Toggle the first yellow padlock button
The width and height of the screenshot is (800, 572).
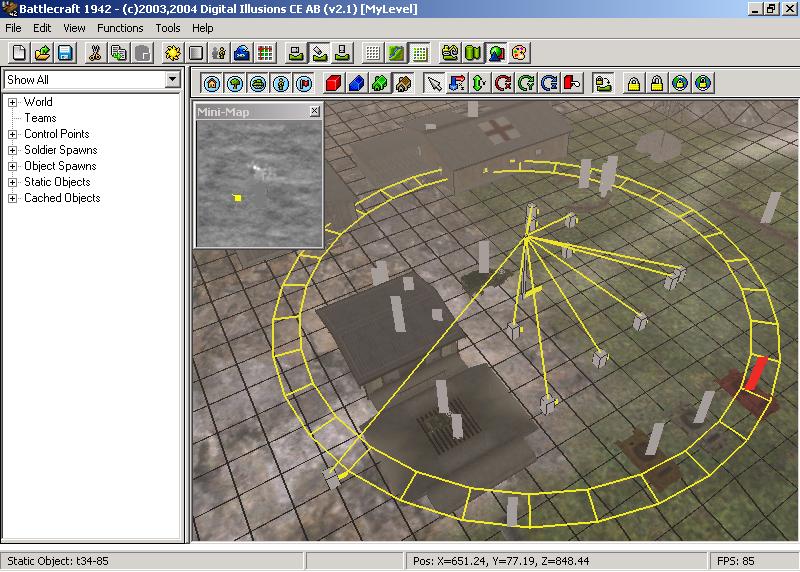point(634,83)
